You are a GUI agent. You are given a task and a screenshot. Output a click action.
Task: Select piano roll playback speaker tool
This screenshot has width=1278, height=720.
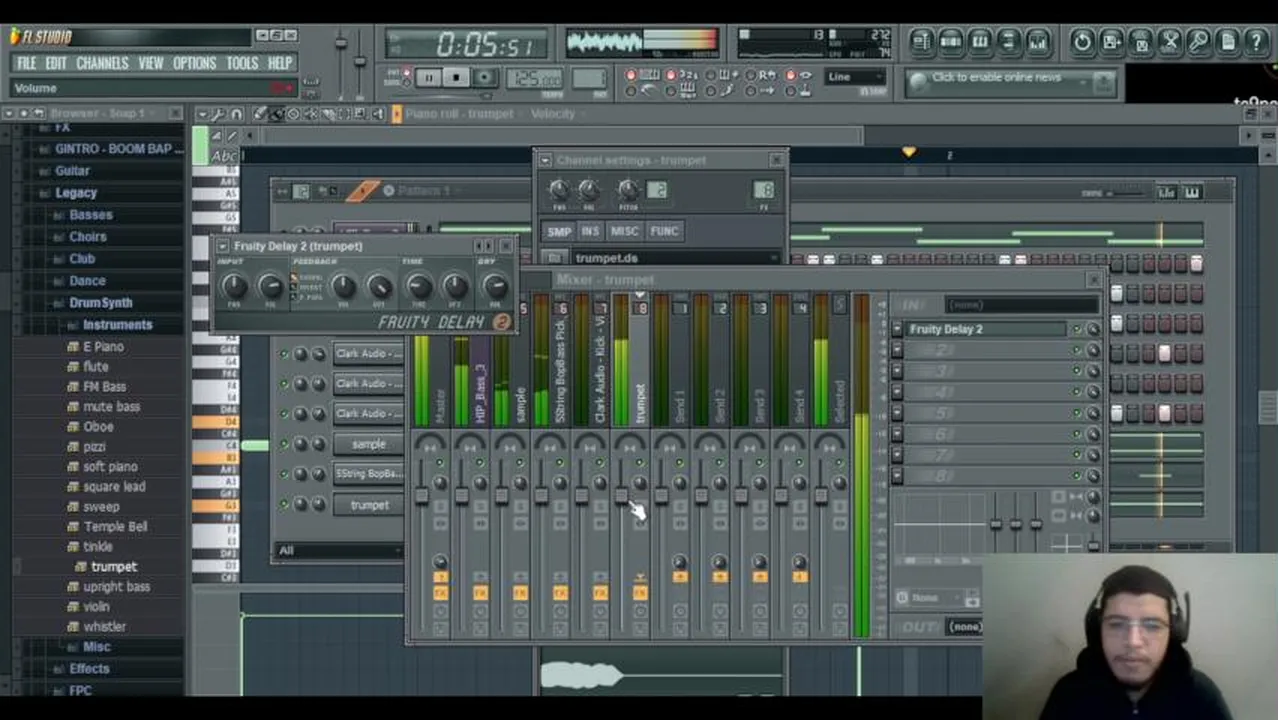(378, 114)
